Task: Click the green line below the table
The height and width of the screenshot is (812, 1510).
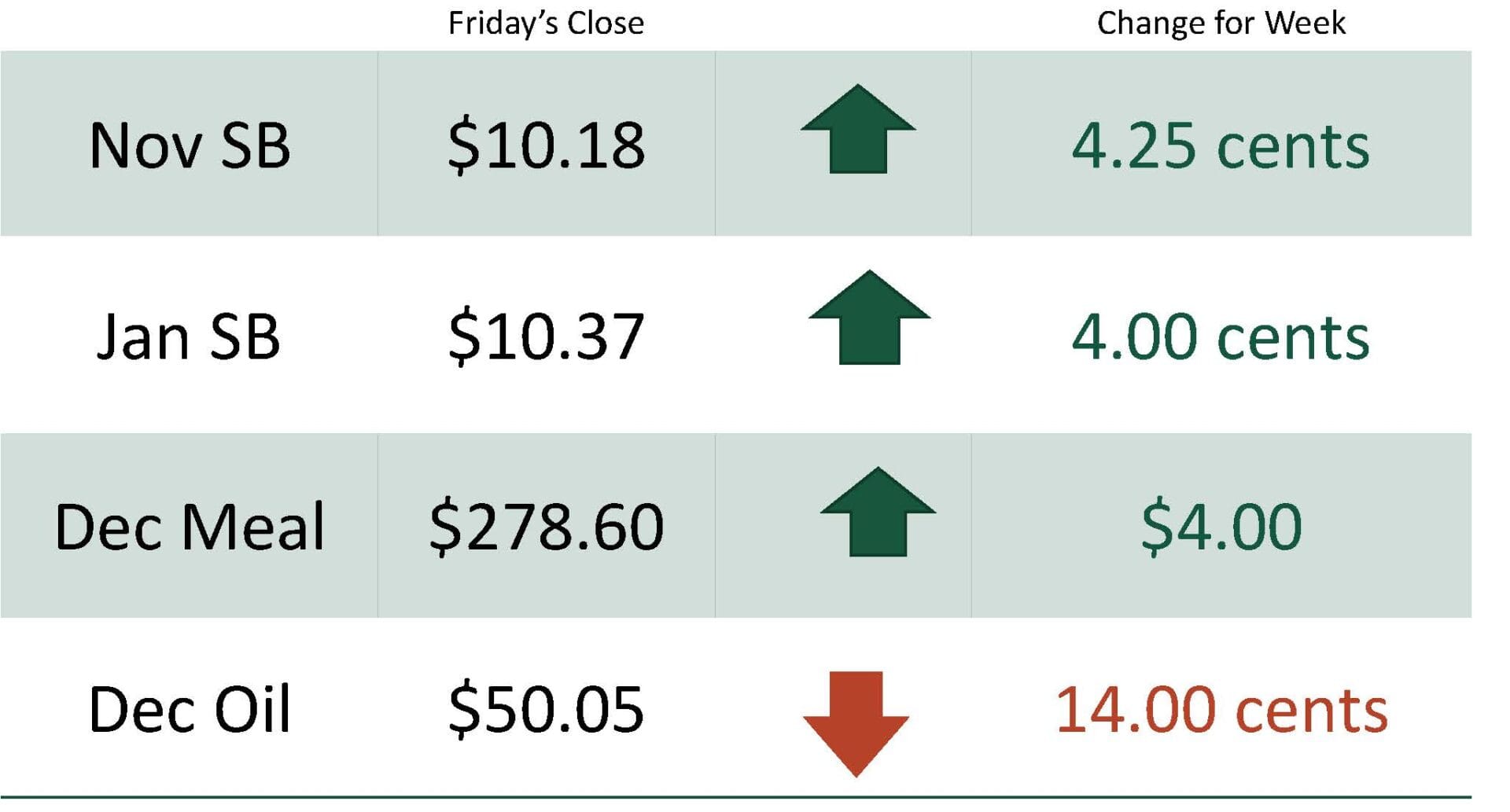Action: coord(735,797)
